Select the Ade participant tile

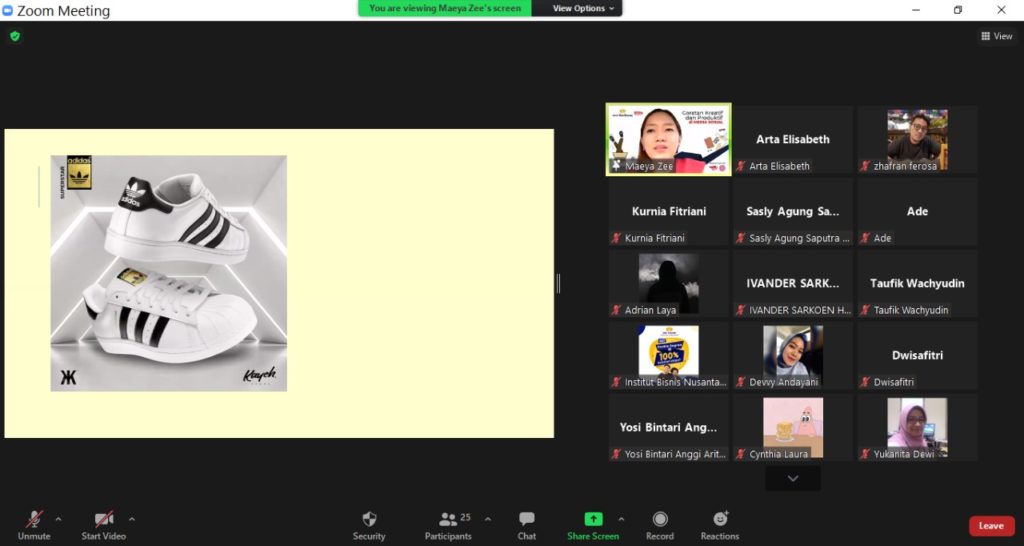click(x=918, y=212)
